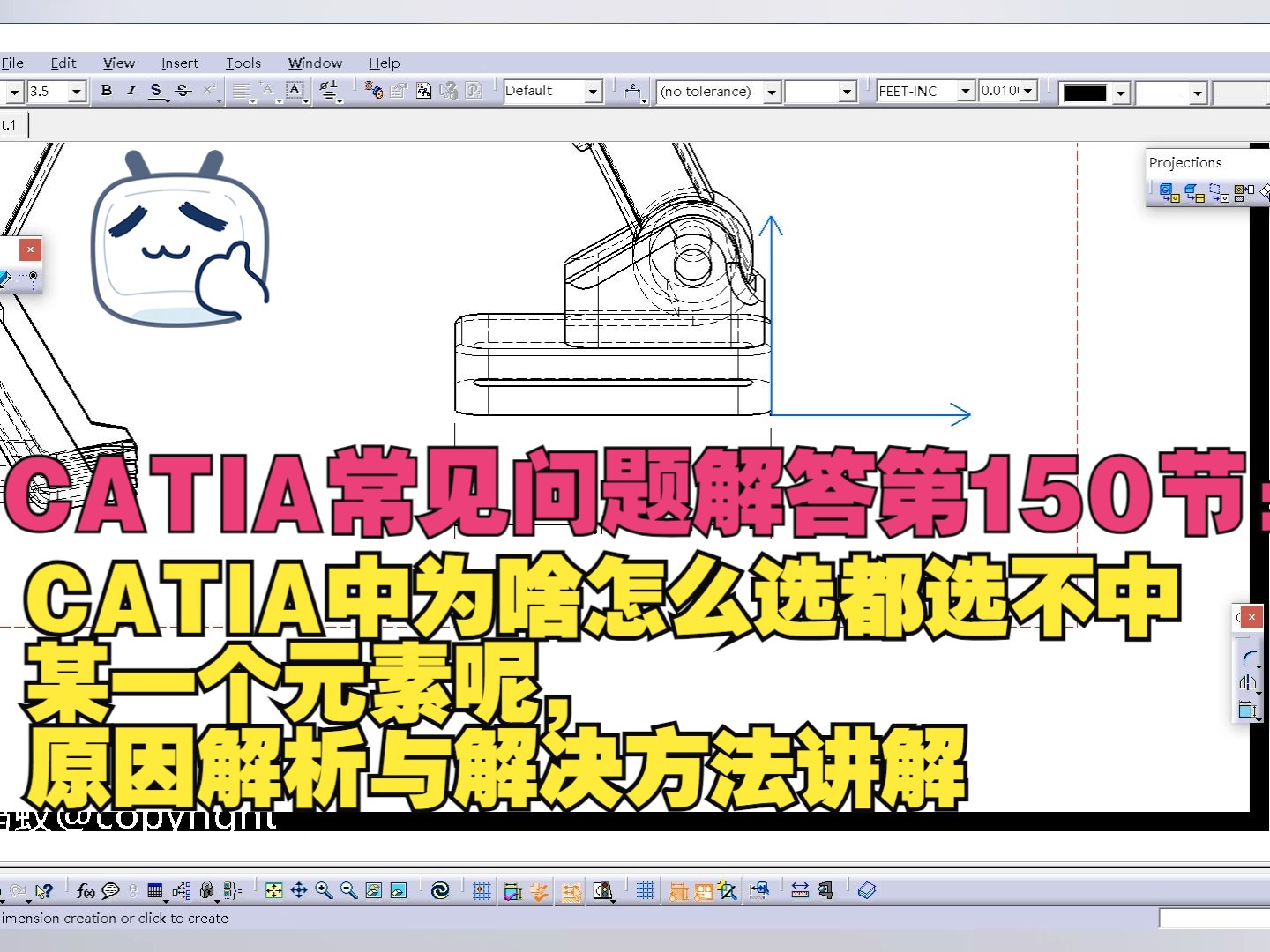Image resolution: width=1270 pixels, height=952 pixels.
Task: Click the blue swirl icon
Action: [440, 890]
